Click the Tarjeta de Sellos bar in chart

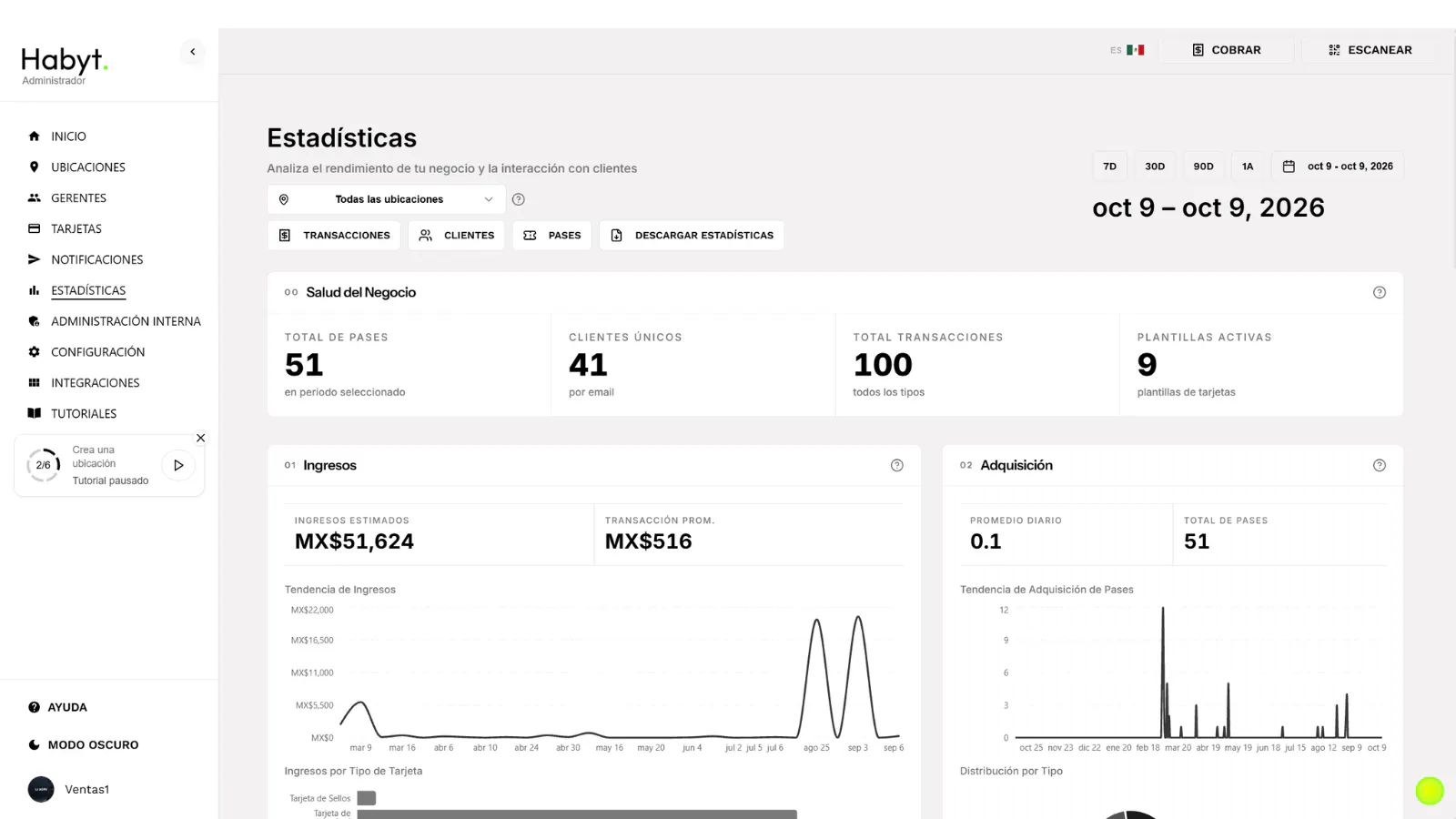pyautogui.click(x=367, y=798)
